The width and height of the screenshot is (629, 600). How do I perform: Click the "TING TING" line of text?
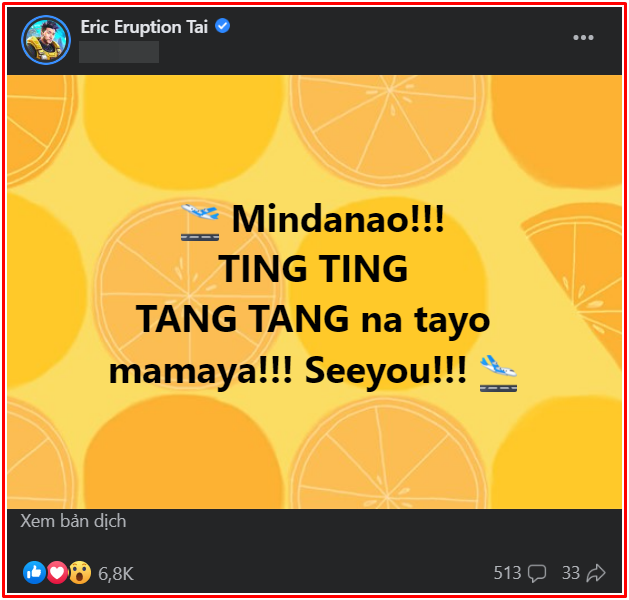pos(313,269)
